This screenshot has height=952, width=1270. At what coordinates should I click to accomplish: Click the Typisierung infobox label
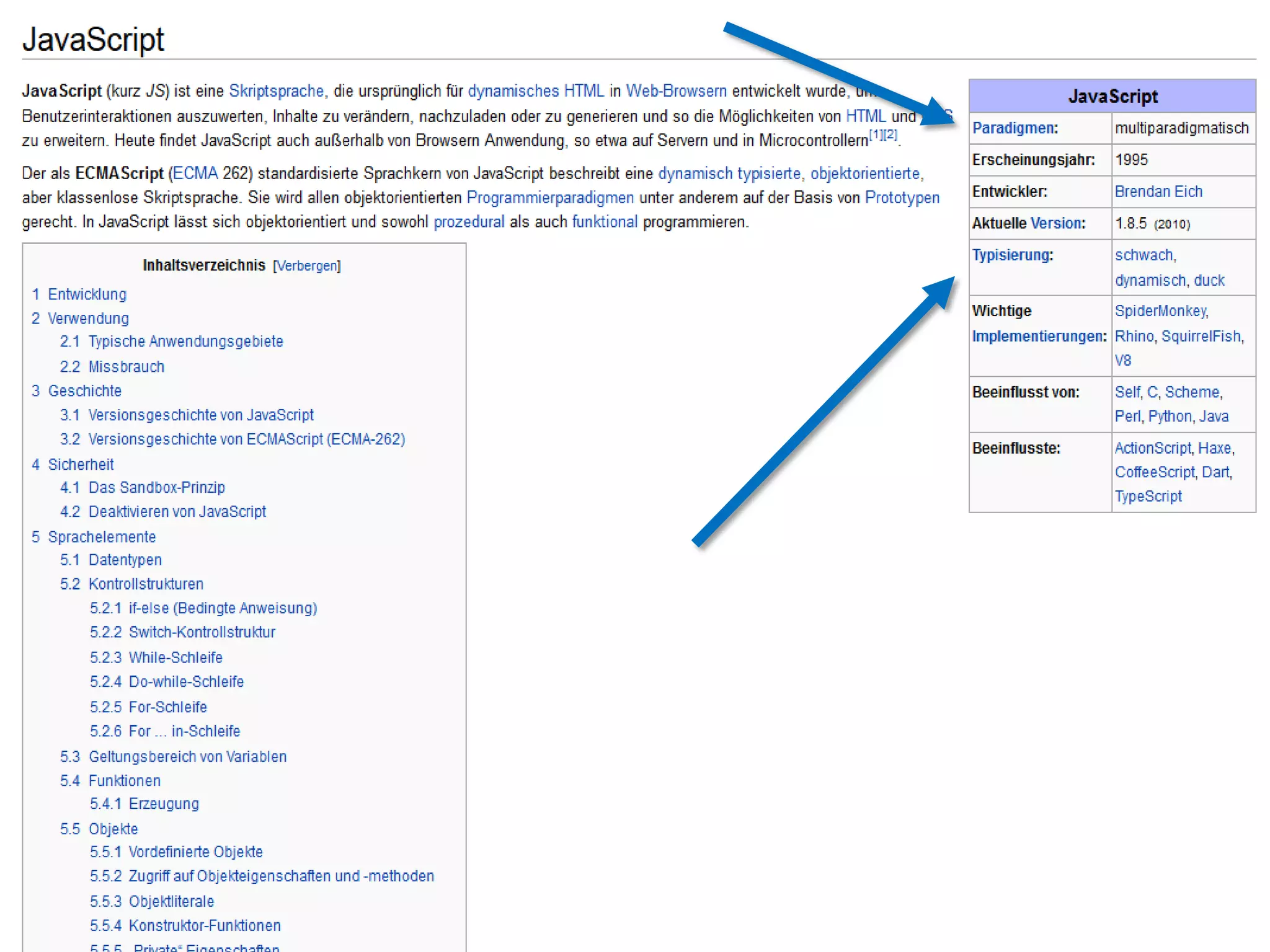click(x=1011, y=255)
